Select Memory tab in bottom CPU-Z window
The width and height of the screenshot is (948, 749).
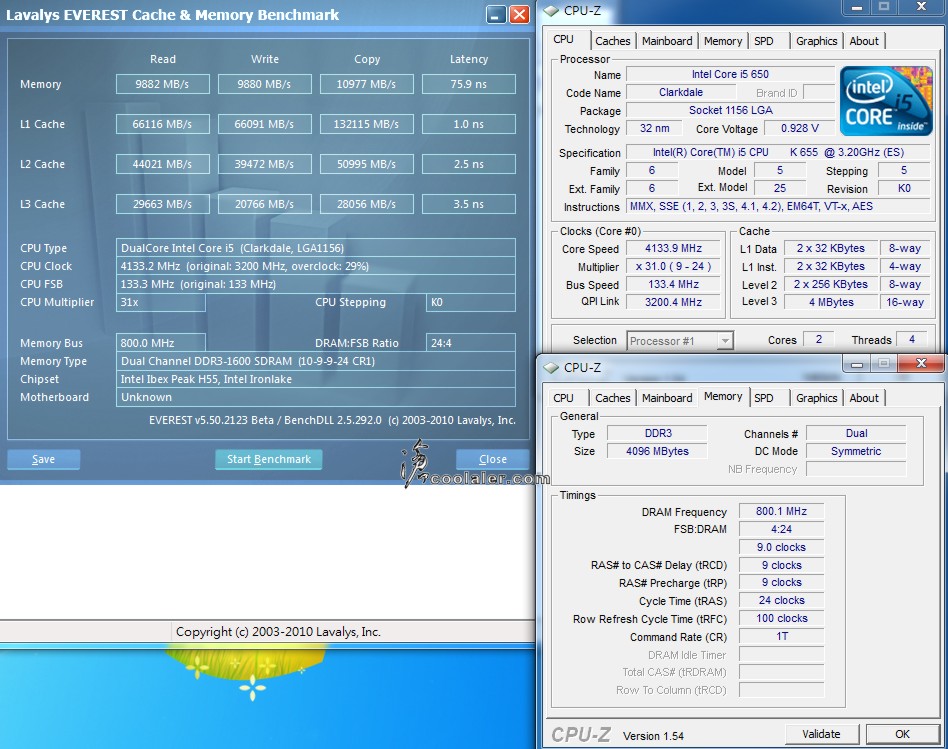click(723, 397)
